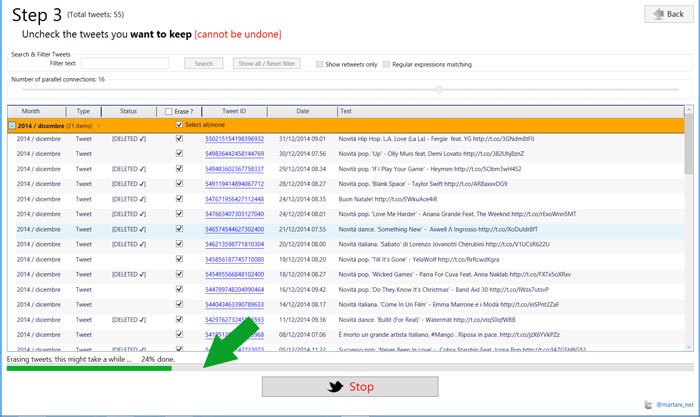The image size is (700, 417).
Task: Click the list scrollbar up arrow
Action: [x=689, y=109]
